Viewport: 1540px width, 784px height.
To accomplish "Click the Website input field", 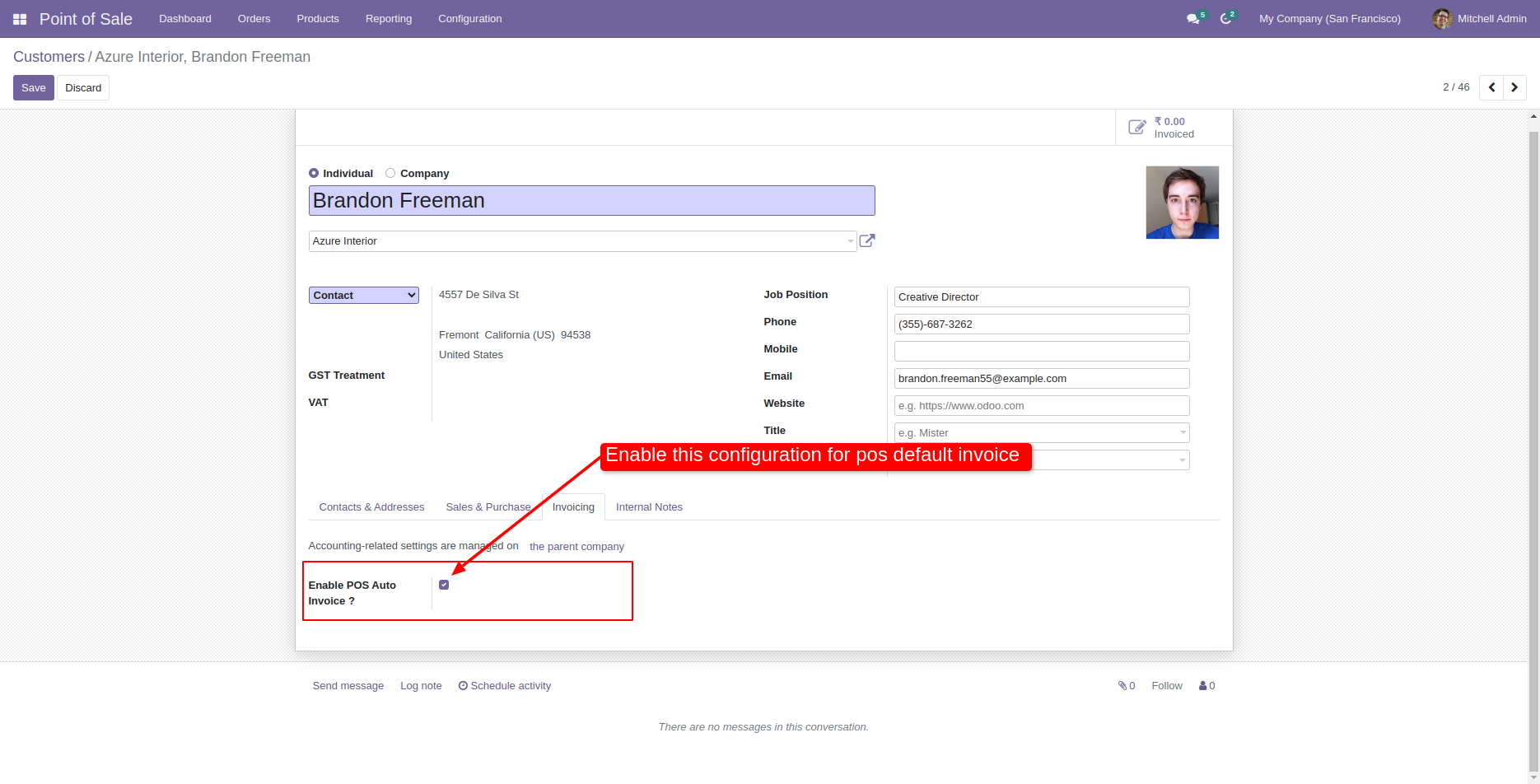I will (1042, 405).
